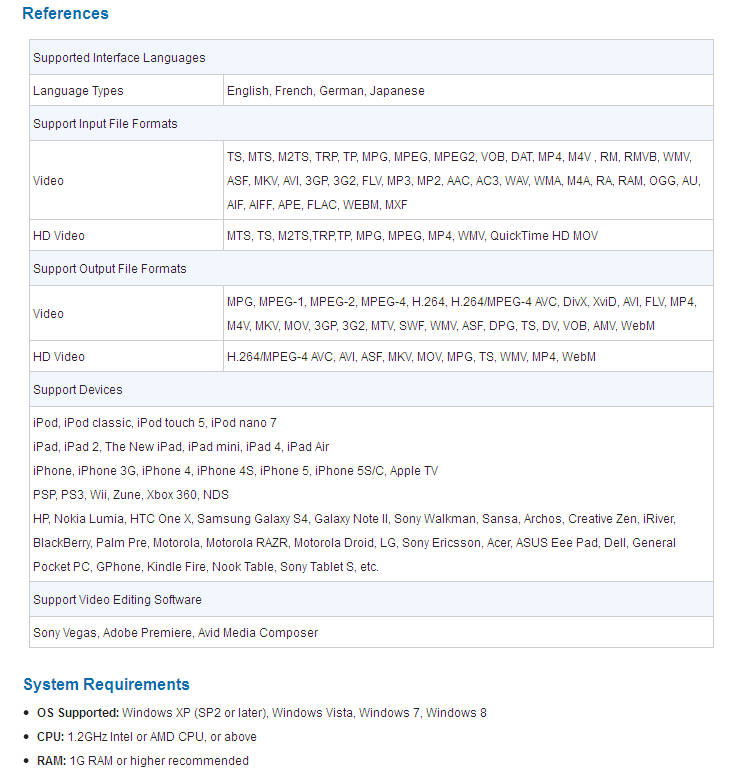Screen dimensions: 740x782
Task: Click the line starting 'BlackBerry, Palm Pre, Motorola'
Action: click(x=354, y=543)
